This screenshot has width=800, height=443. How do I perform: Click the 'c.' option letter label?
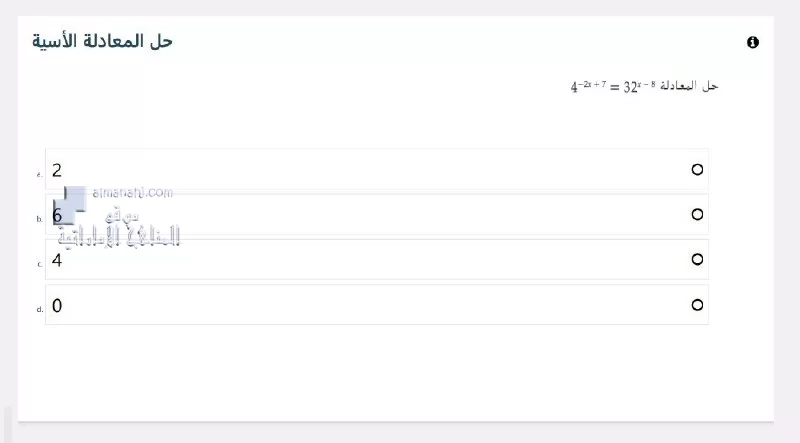coord(39,264)
